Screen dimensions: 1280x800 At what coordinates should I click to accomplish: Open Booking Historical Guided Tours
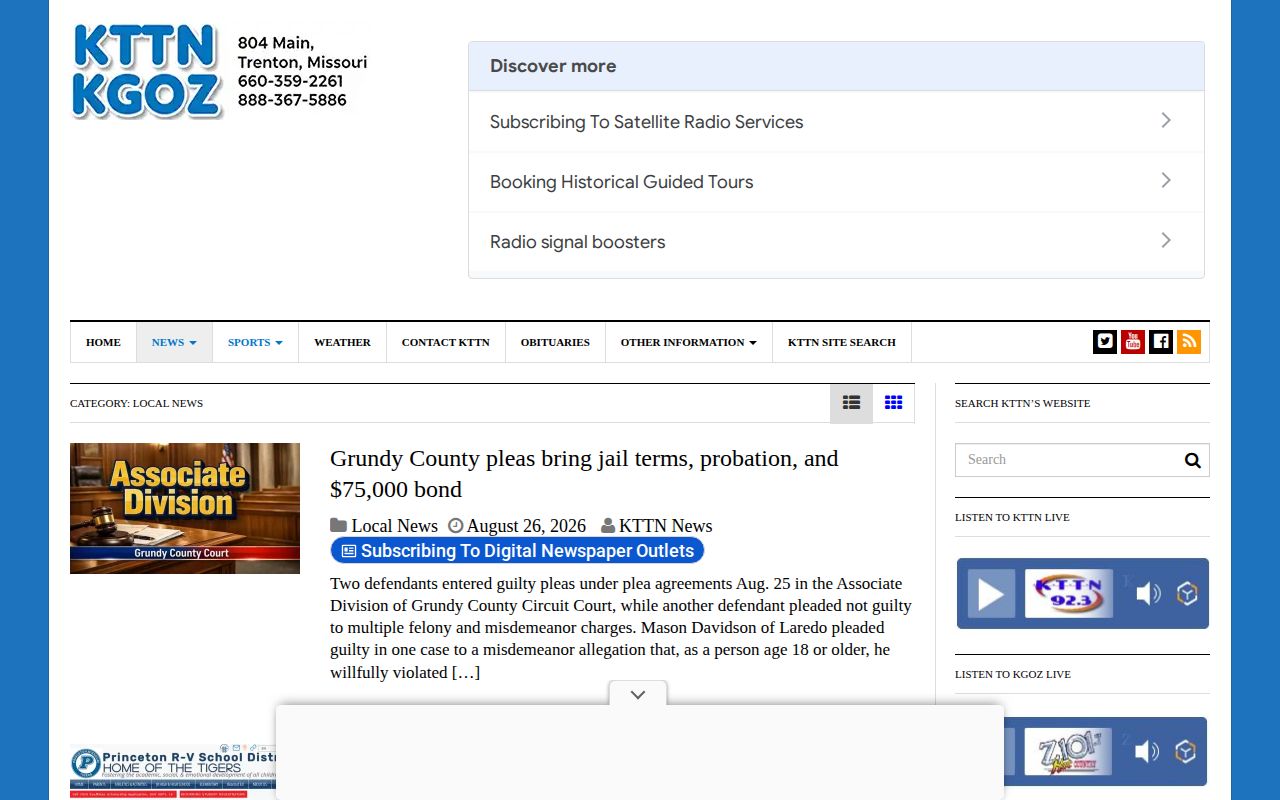click(x=836, y=182)
